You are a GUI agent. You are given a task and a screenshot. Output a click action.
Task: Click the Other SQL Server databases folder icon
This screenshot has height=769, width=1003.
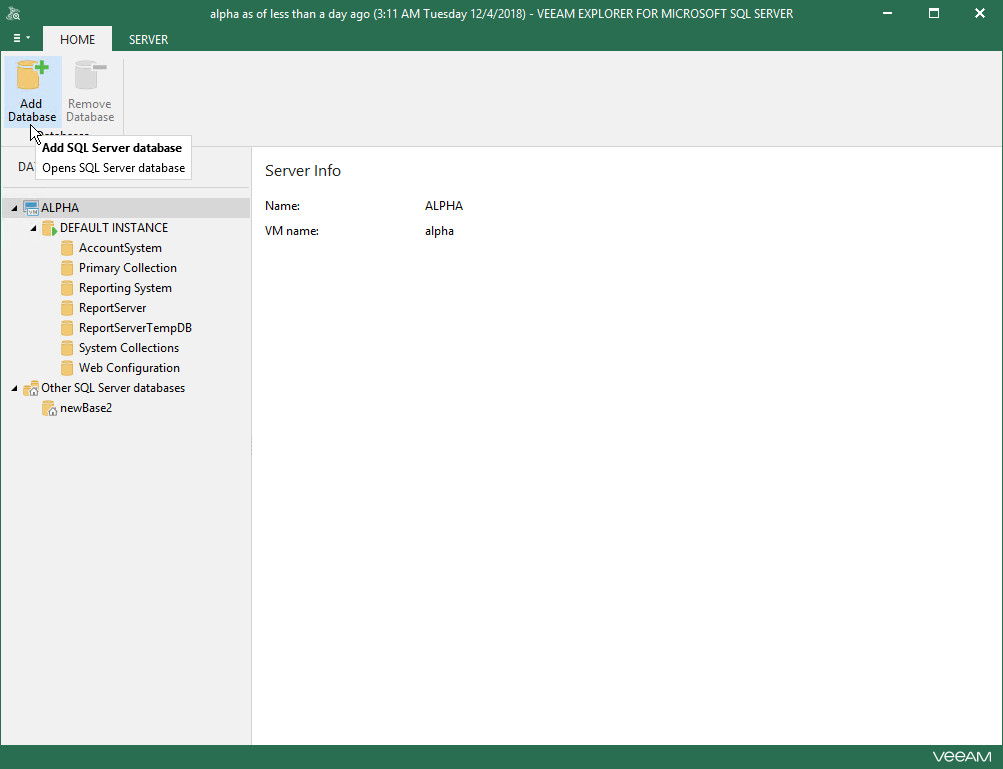(31, 388)
